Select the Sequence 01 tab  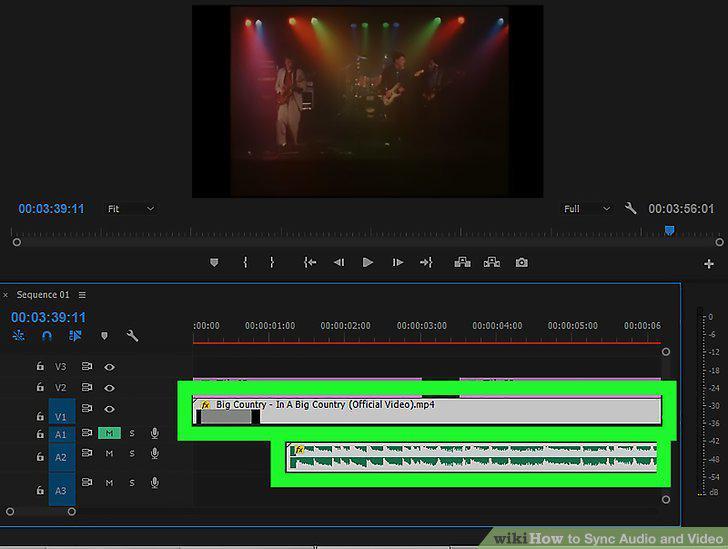pyautogui.click(x=43, y=295)
